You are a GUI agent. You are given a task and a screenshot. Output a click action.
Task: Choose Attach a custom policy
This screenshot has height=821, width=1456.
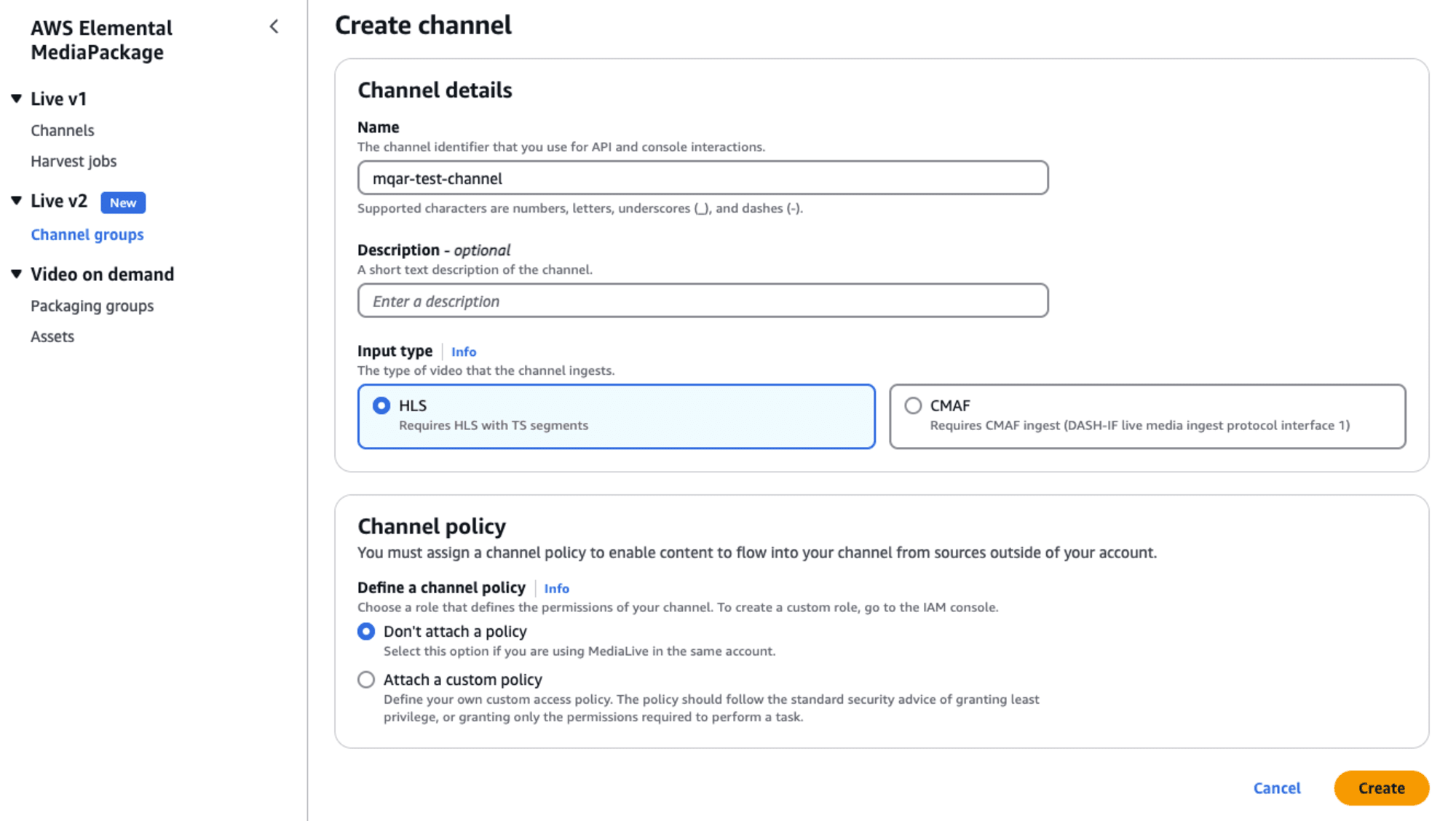366,679
